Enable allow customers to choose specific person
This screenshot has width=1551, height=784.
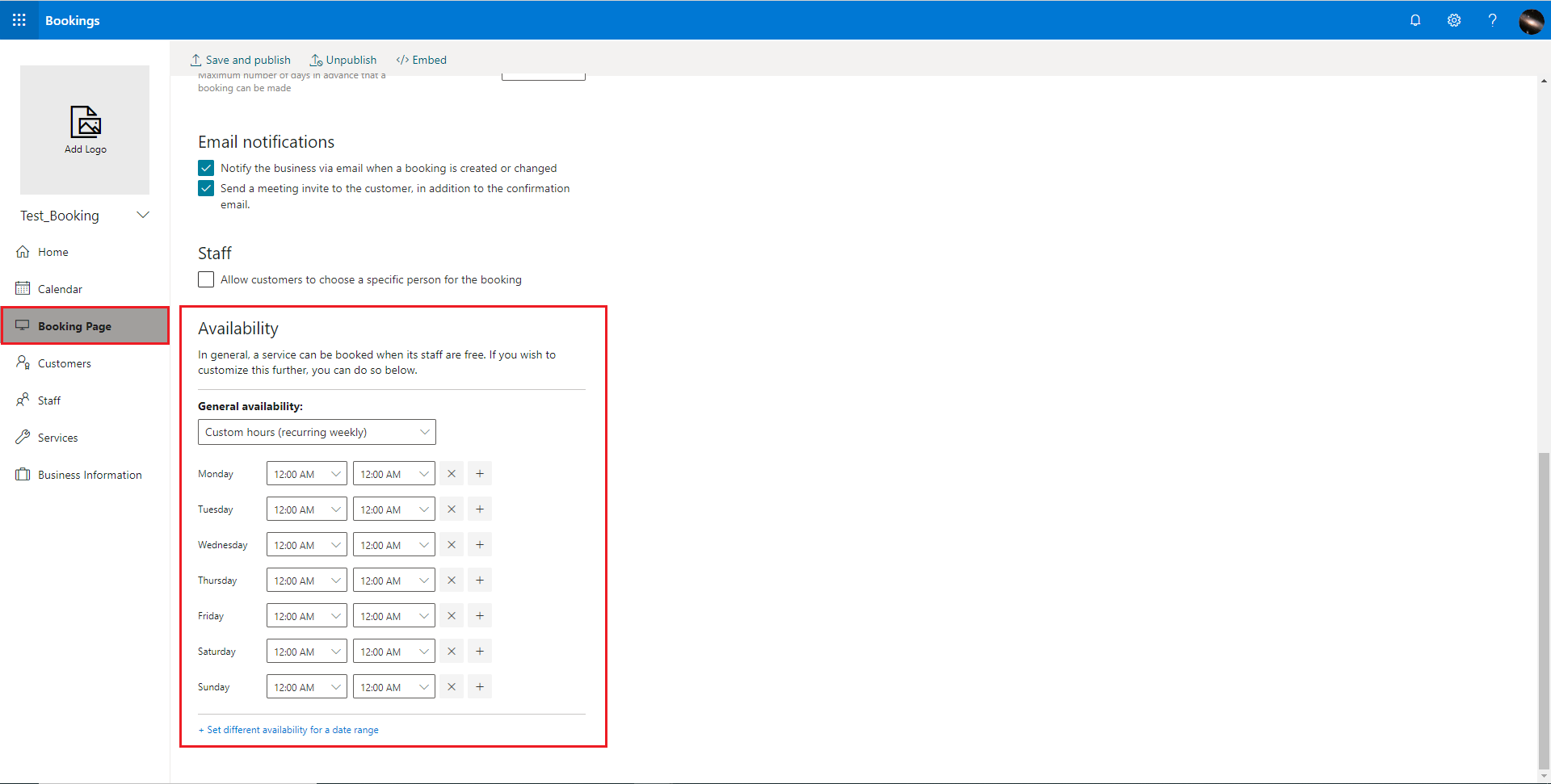(x=206, y=279)
